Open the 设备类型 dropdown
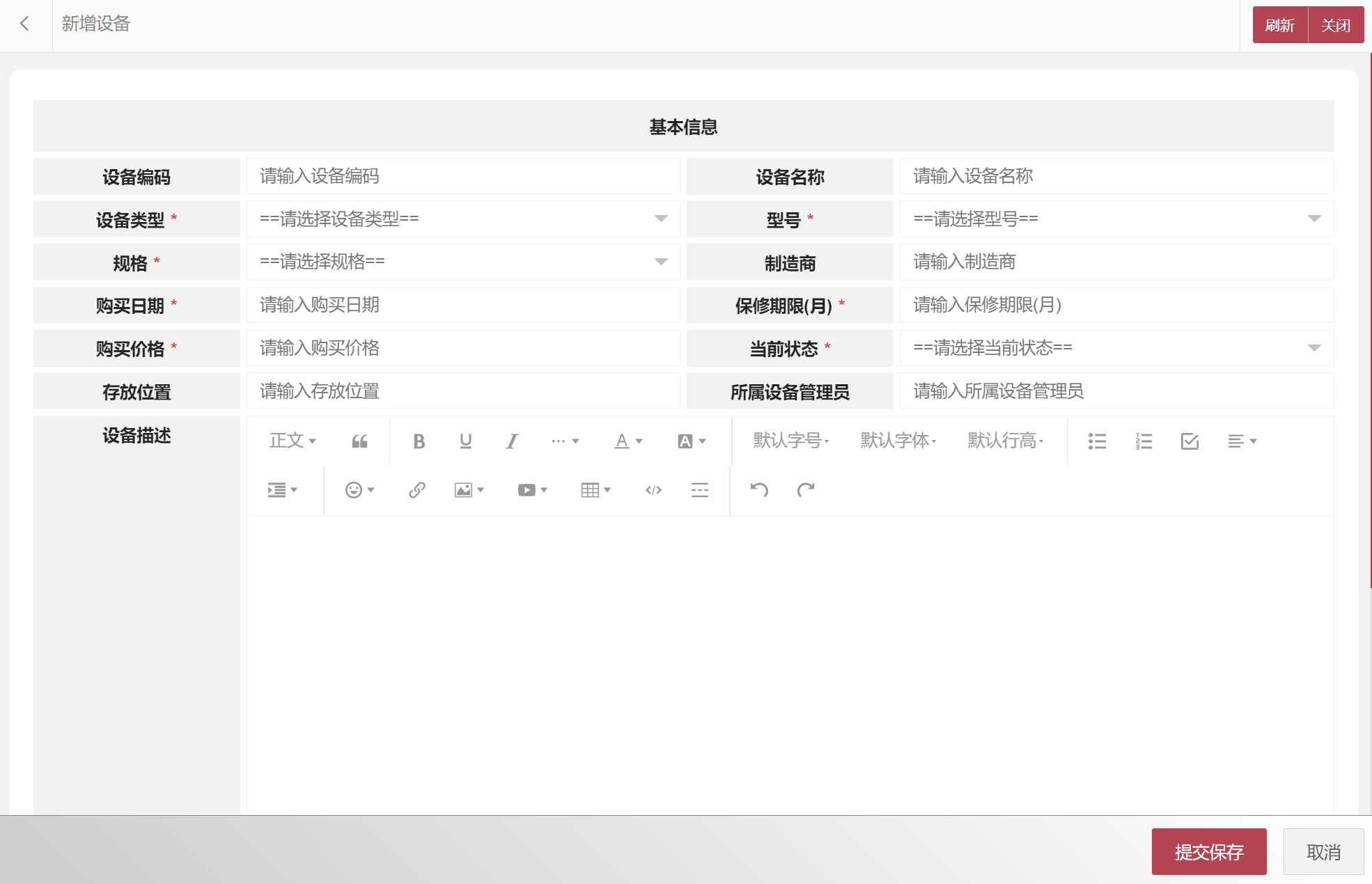Image resolution: width=1372 pixels, height=884 pixels. (x=463, y=219)
